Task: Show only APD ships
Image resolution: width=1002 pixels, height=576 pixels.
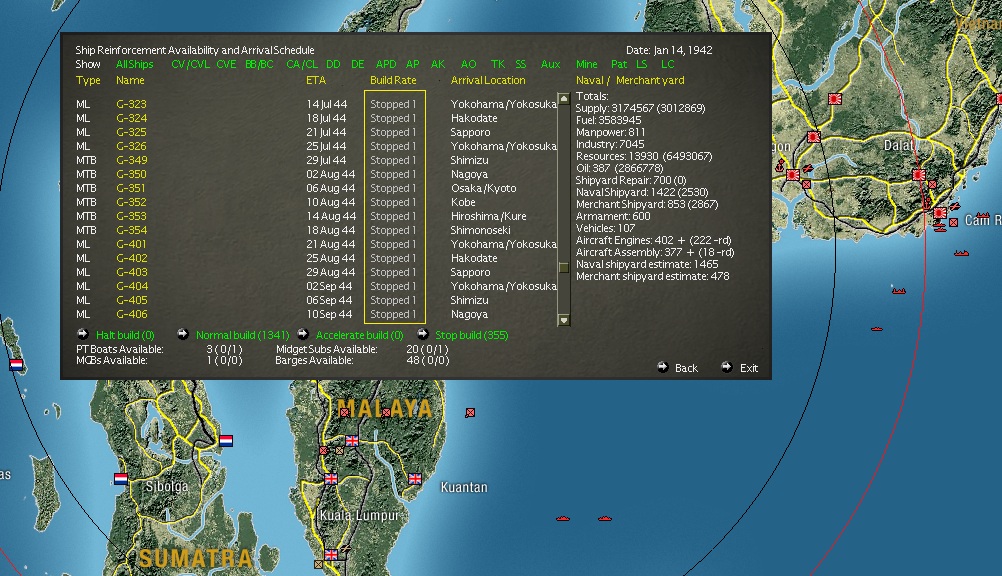Action: point(386,65)
